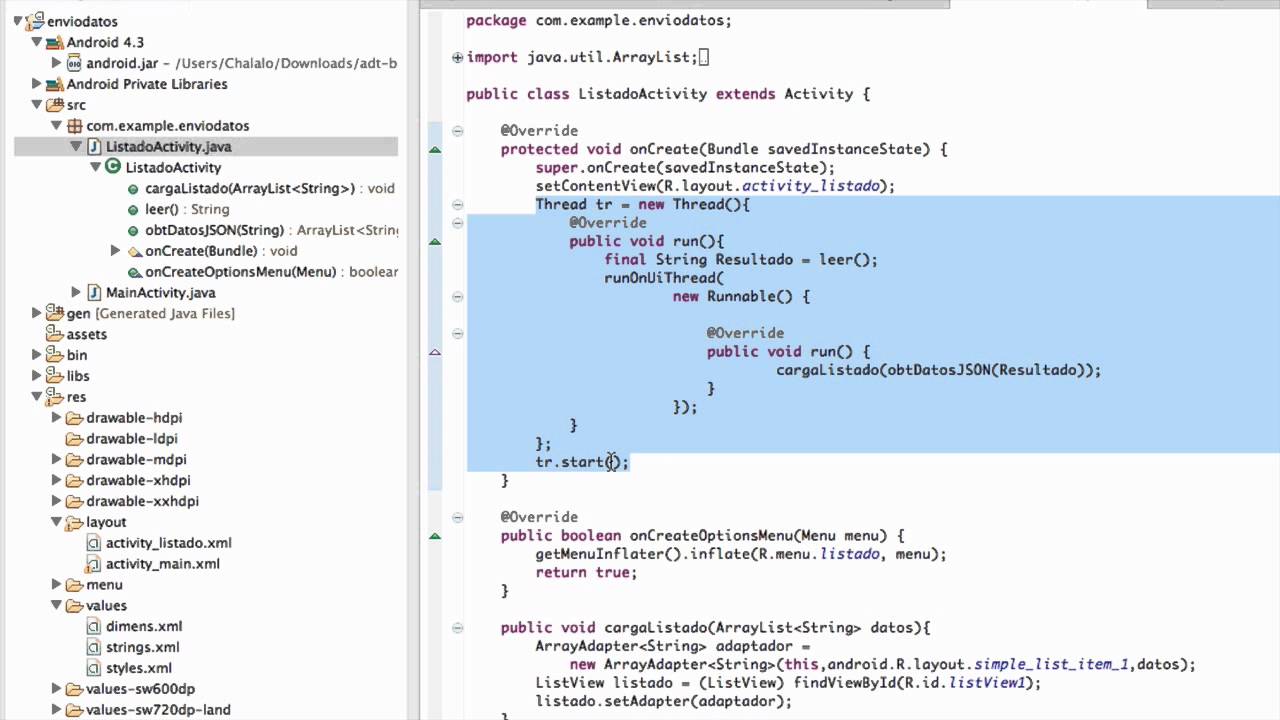
Task: Click the styles.xml file icon
Action: [x=94, y=668]
